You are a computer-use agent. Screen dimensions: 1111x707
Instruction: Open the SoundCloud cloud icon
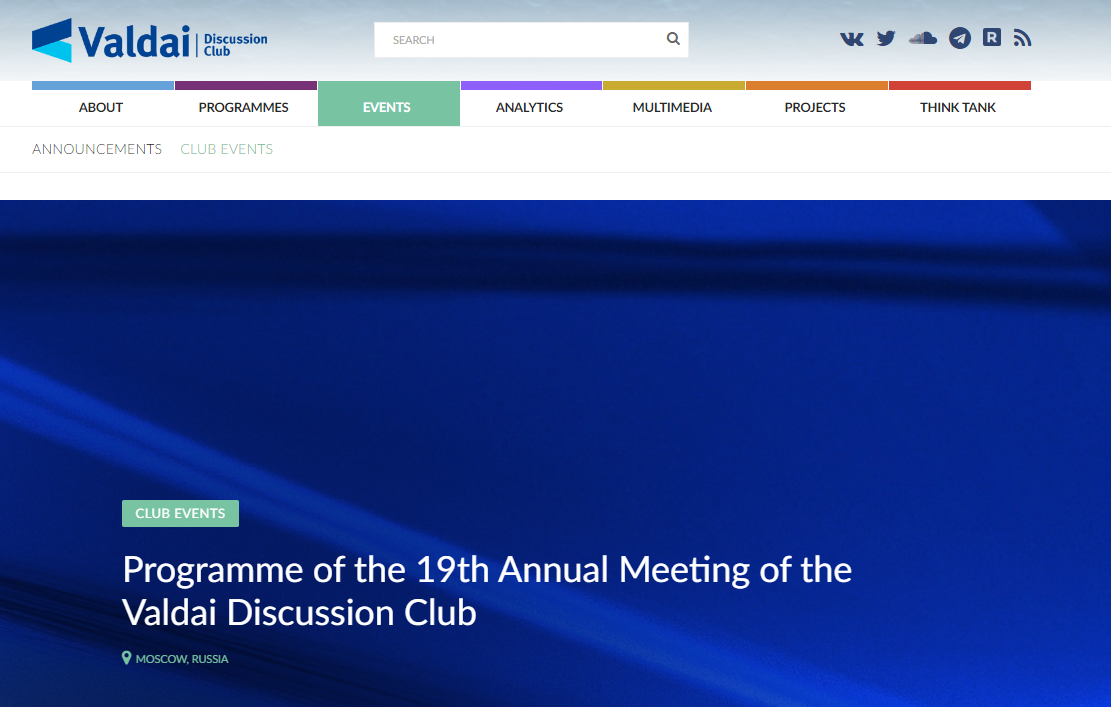click(x=922, y=39)
